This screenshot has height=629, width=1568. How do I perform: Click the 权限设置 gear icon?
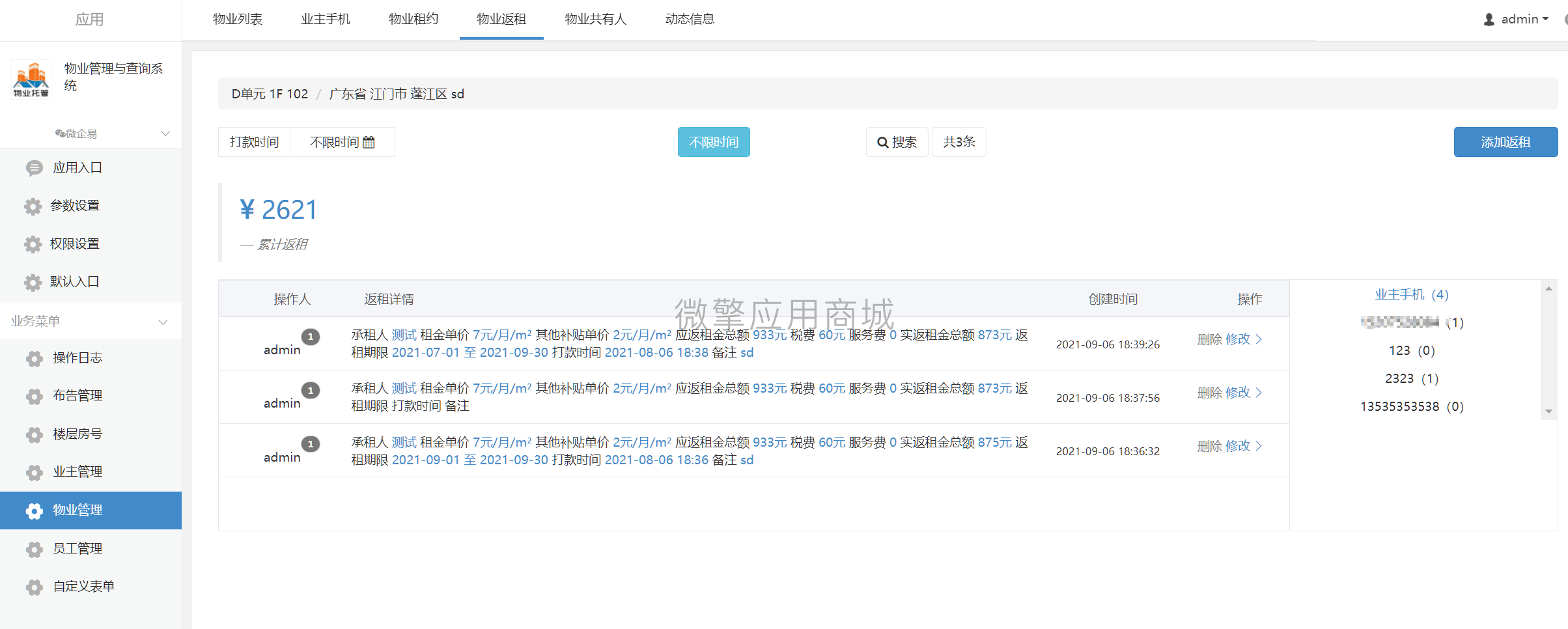click(x=33, y=244)
